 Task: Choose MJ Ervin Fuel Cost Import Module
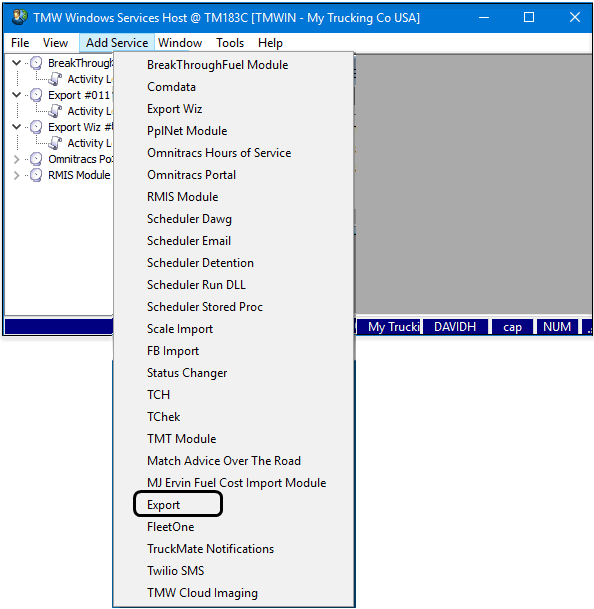pyautogui.click(x=233, y=483)
